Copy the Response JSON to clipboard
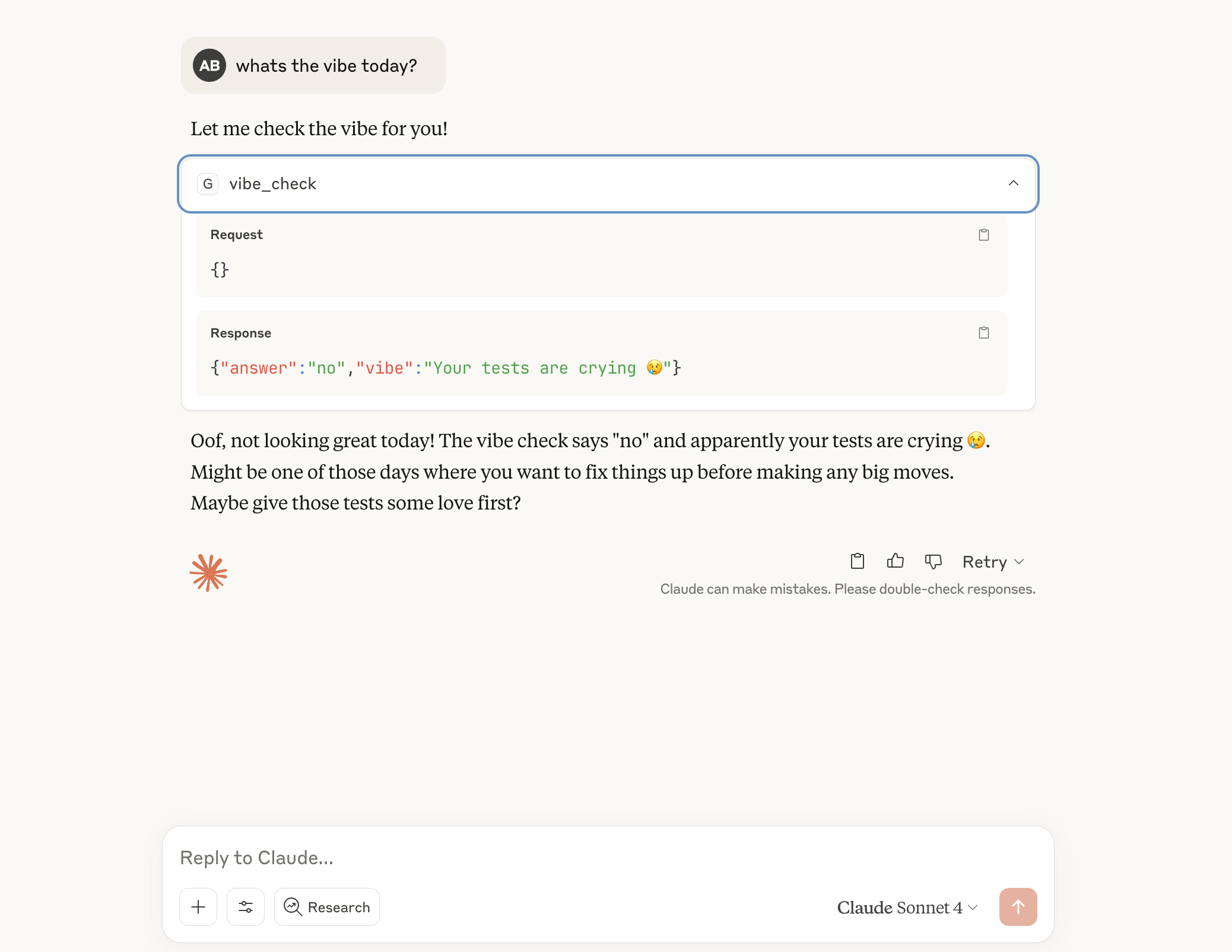 click(x=983, y=333)
